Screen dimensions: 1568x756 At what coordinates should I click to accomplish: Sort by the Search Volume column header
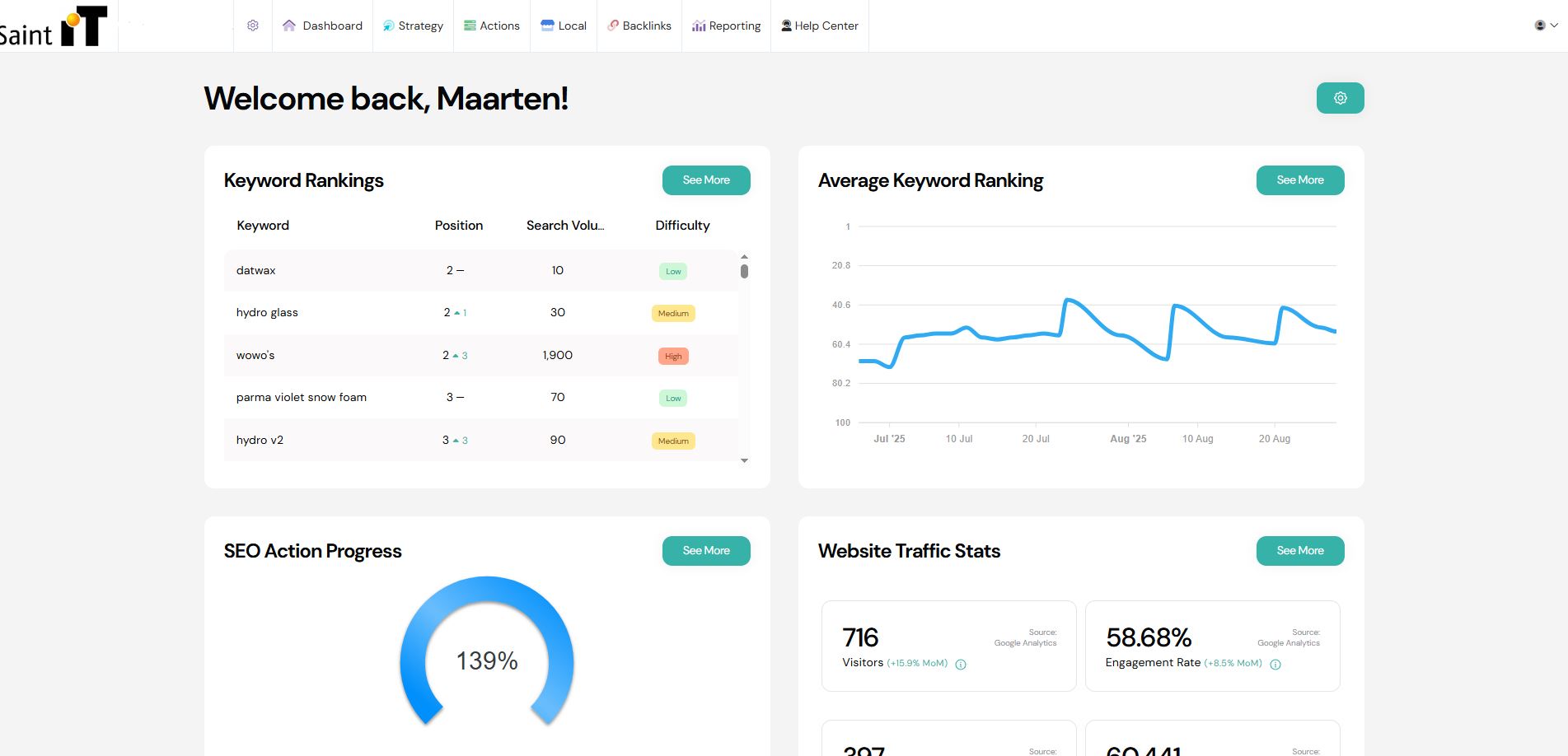click(x=565, y=226)
